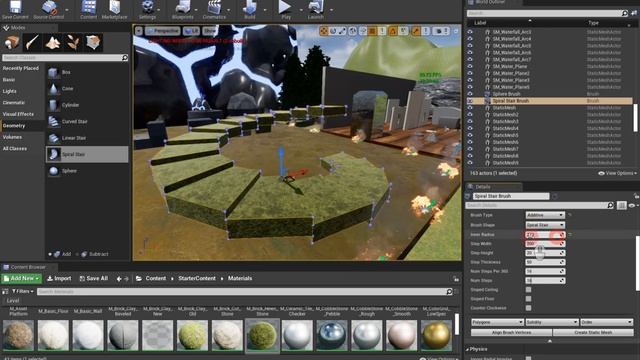640x360 pixels.
Task: Toggle visibility of Spiral Stair Brush actor
Action: click(470, 101)
